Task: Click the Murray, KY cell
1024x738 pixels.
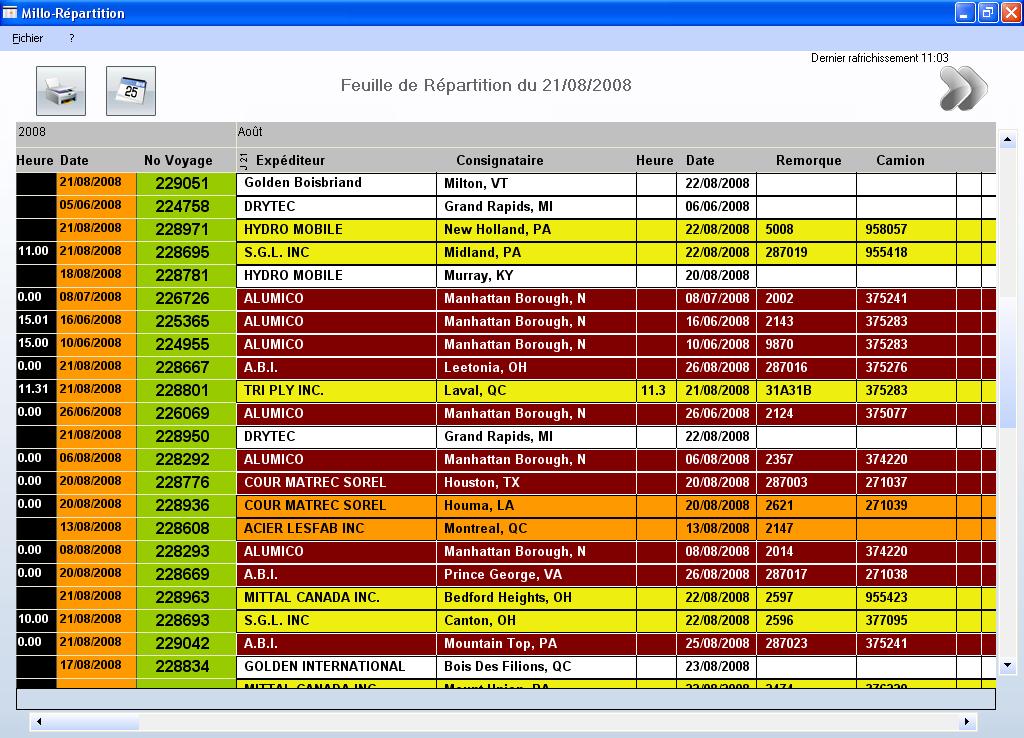Action: tap(536, 275)
